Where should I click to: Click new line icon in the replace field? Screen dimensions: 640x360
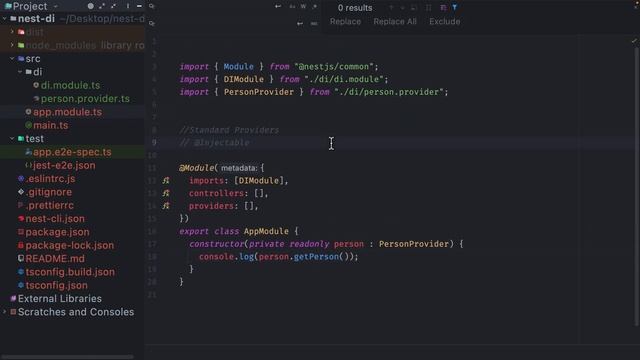[300, 24]
